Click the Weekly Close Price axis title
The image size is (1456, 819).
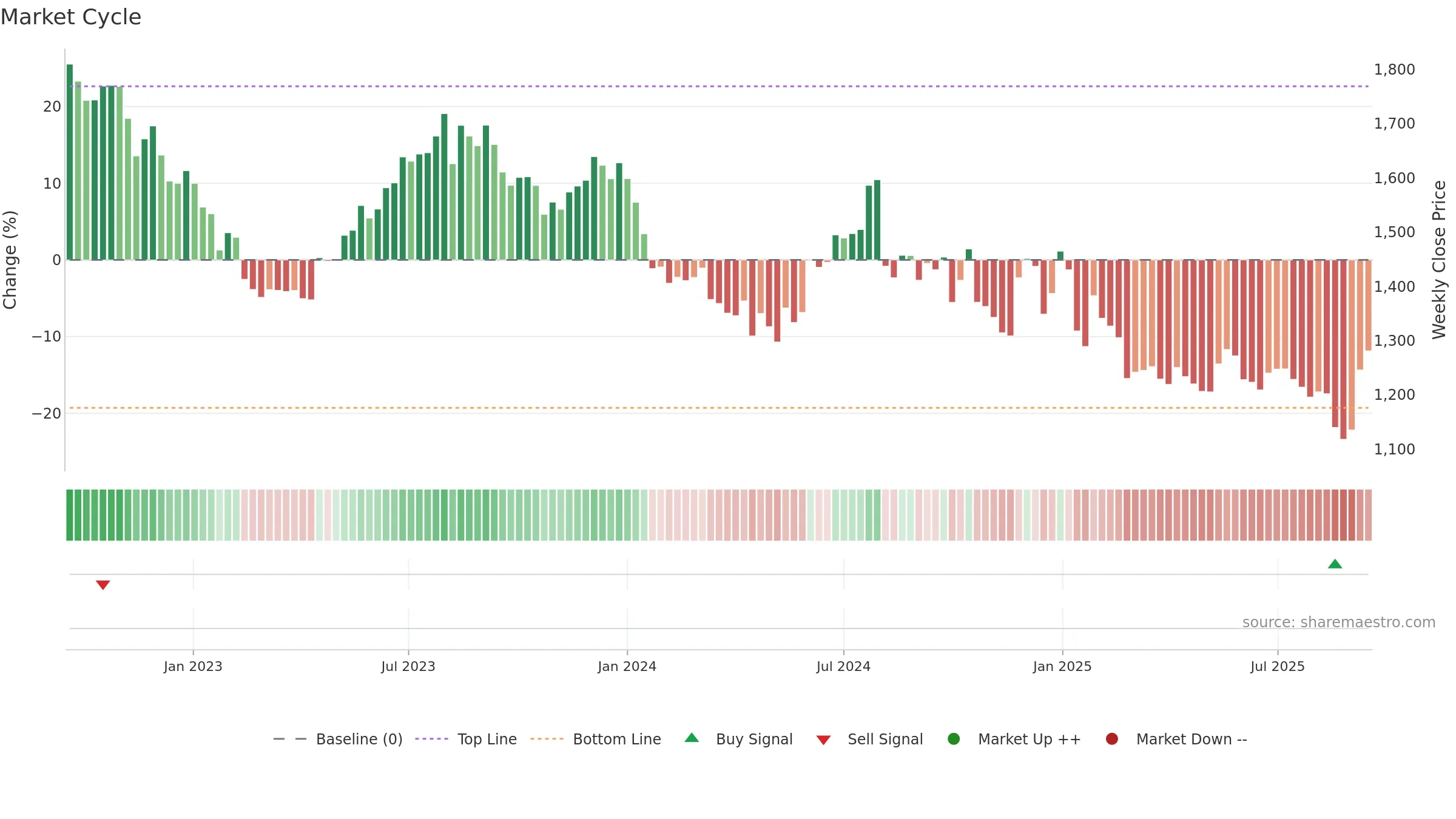click(1439, 260)
